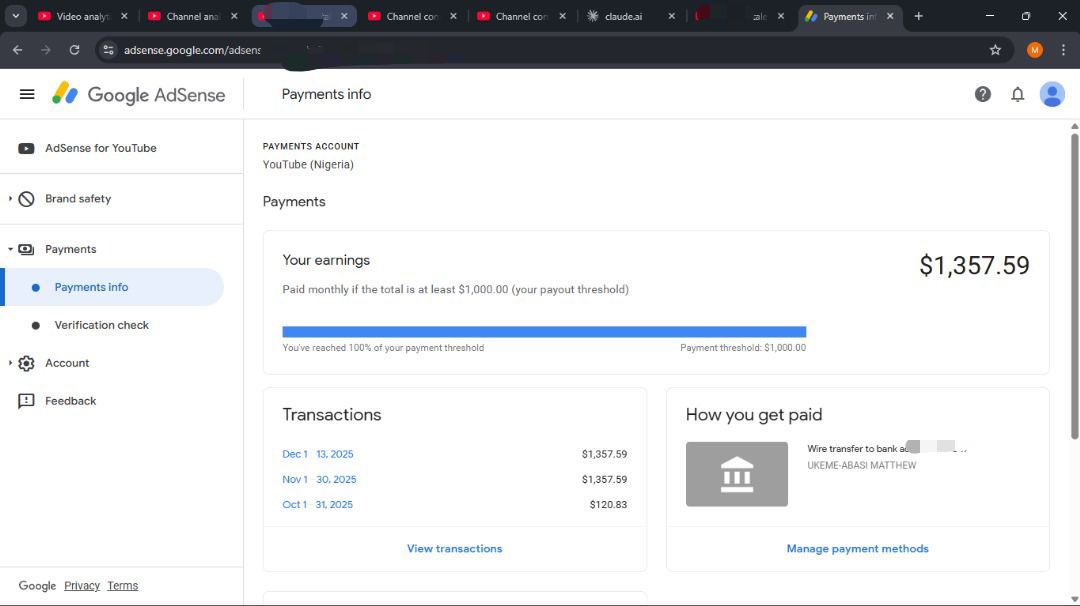Click the Feedback speech bubble icon
The height and width of the screenshot is (606, 1080).
(26, 401)
